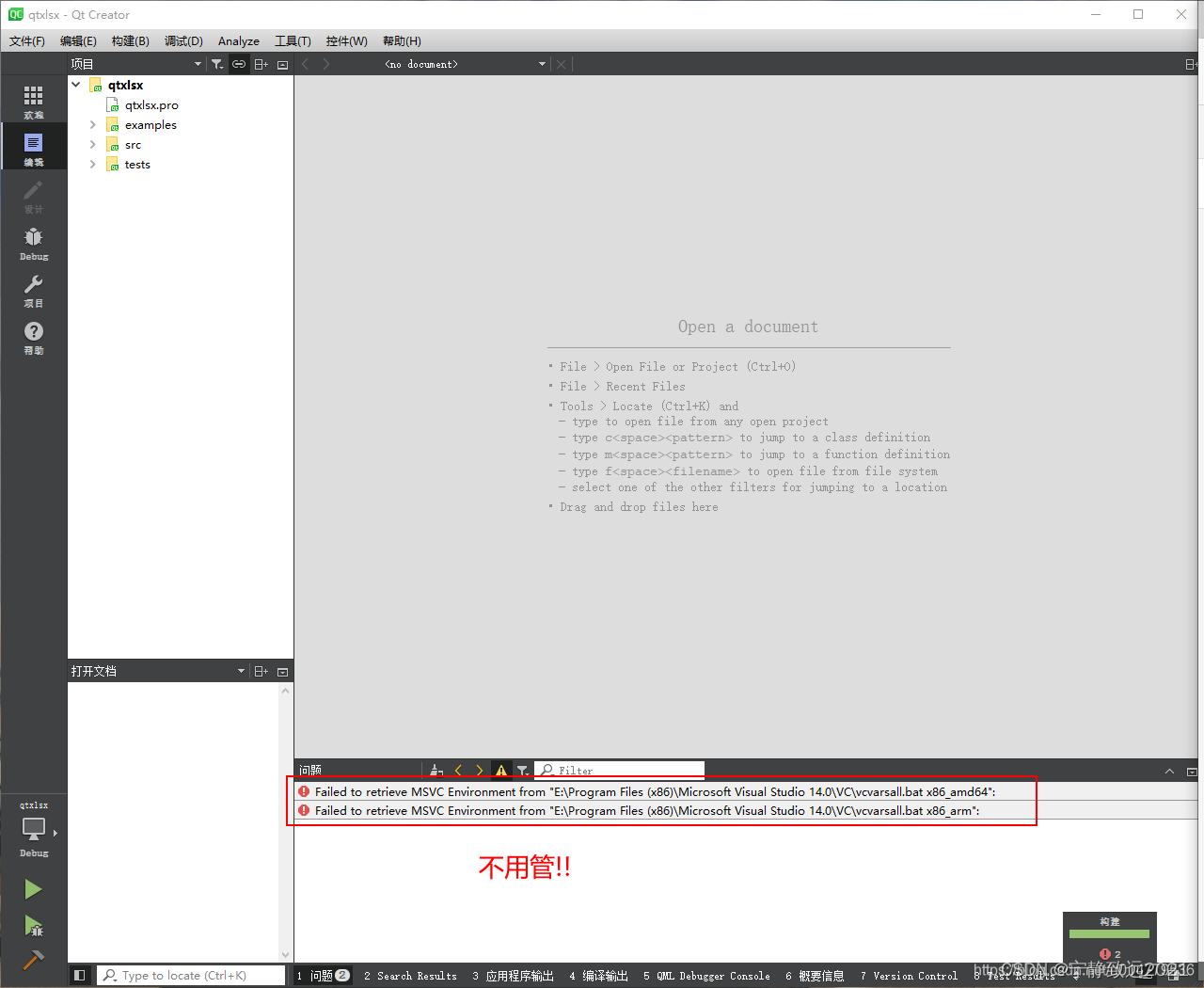The image size is (1204, 988).
Task: Toggle categorize issues in the problems panel
Action: [436, 770]
